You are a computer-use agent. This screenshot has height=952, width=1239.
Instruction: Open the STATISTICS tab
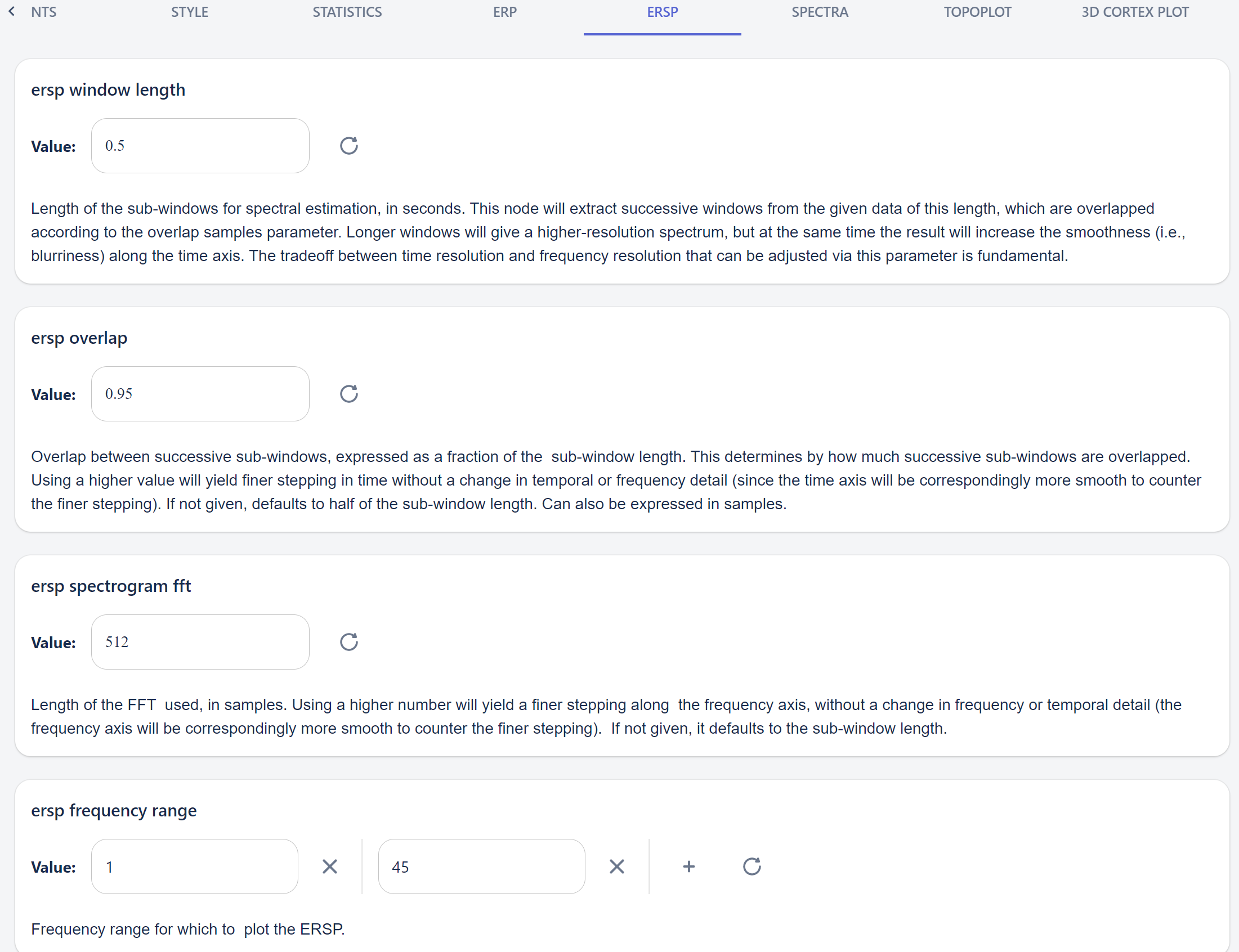click(347, 12)
